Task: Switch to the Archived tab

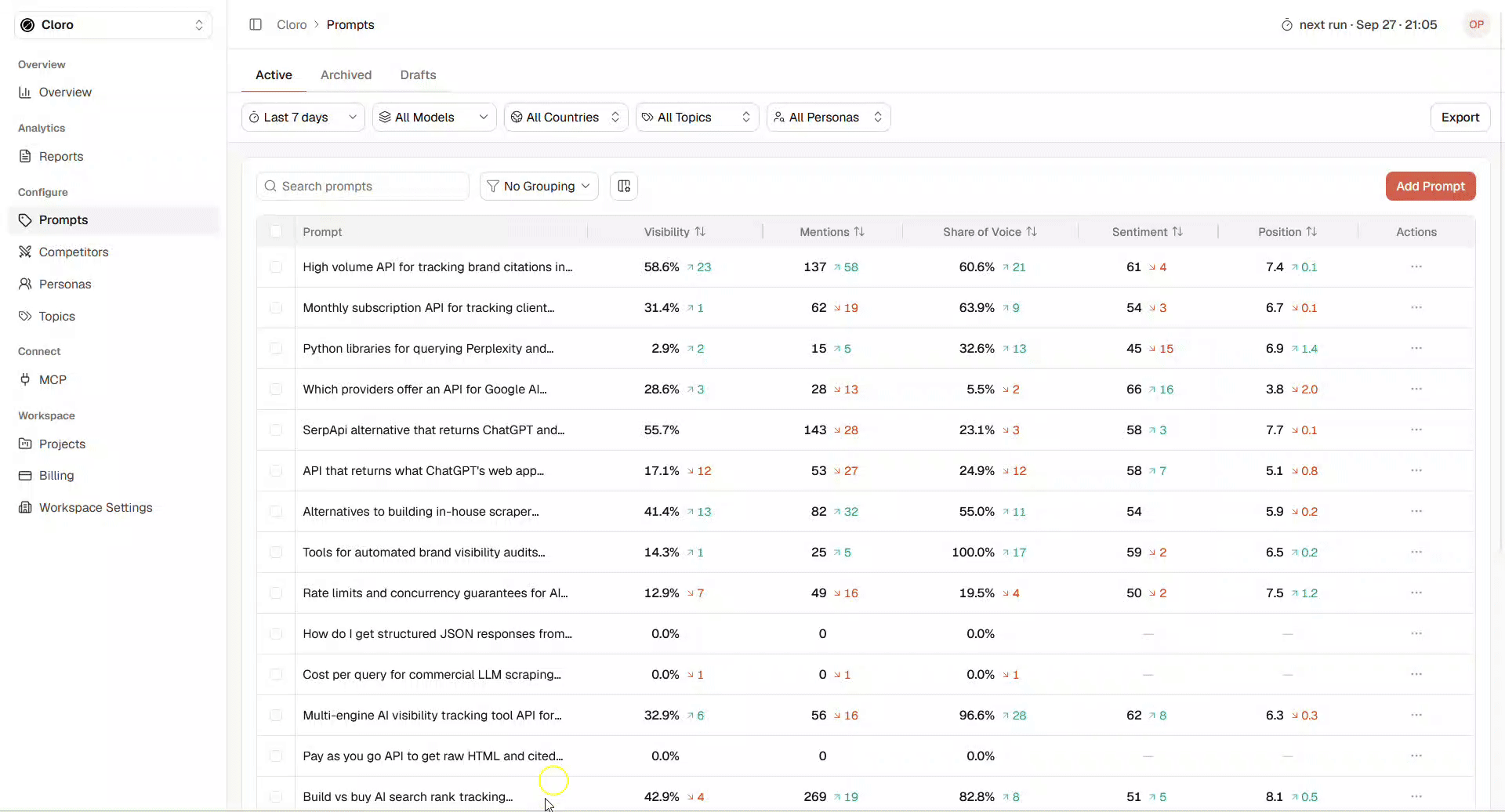Action: pyautogui.click(x=346, y=74)
